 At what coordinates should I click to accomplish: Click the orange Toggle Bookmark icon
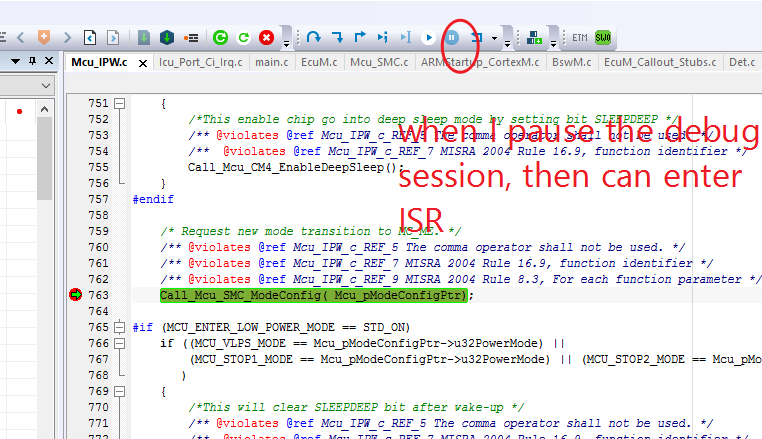pyautogui.click(x=44, y=37)
